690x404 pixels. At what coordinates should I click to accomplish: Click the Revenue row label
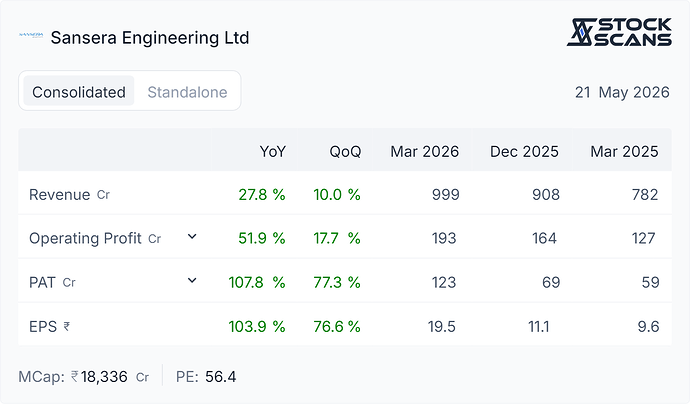(59, 195)
